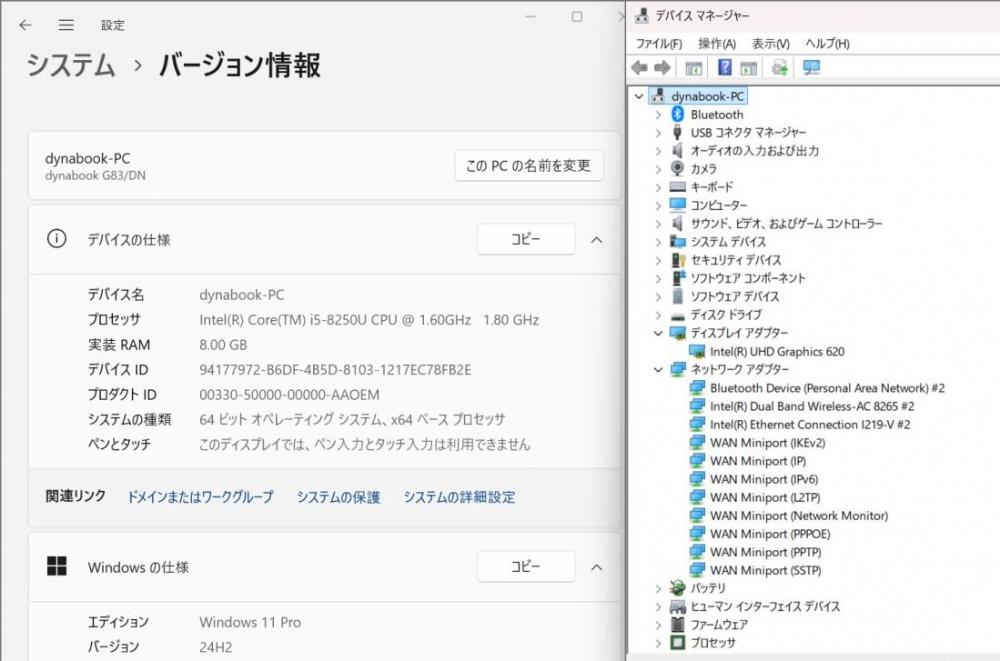
Task: Click the プロセッサ category icon in tree
Action: click(x=677, y=642)
